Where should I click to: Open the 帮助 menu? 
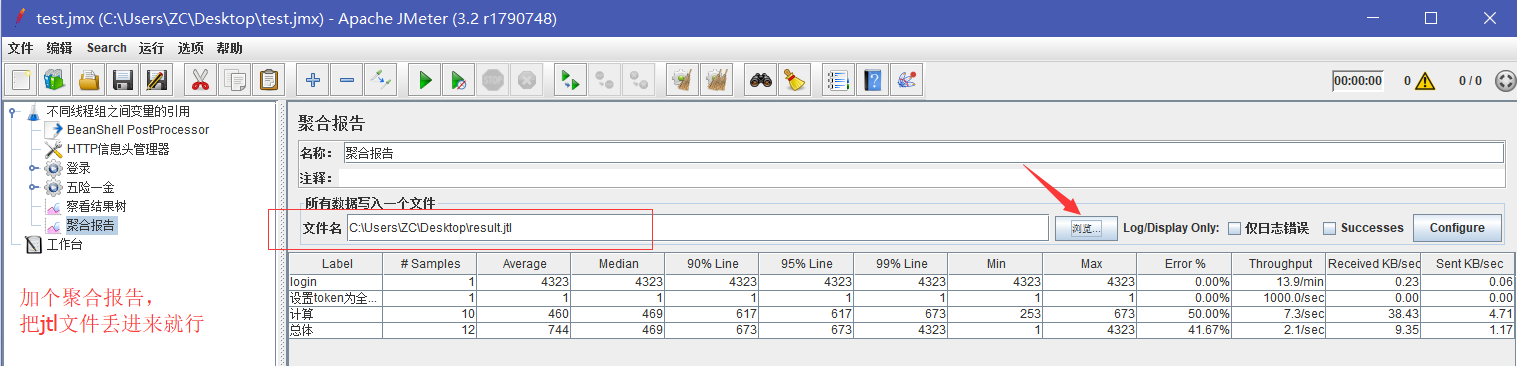[229, 48]
